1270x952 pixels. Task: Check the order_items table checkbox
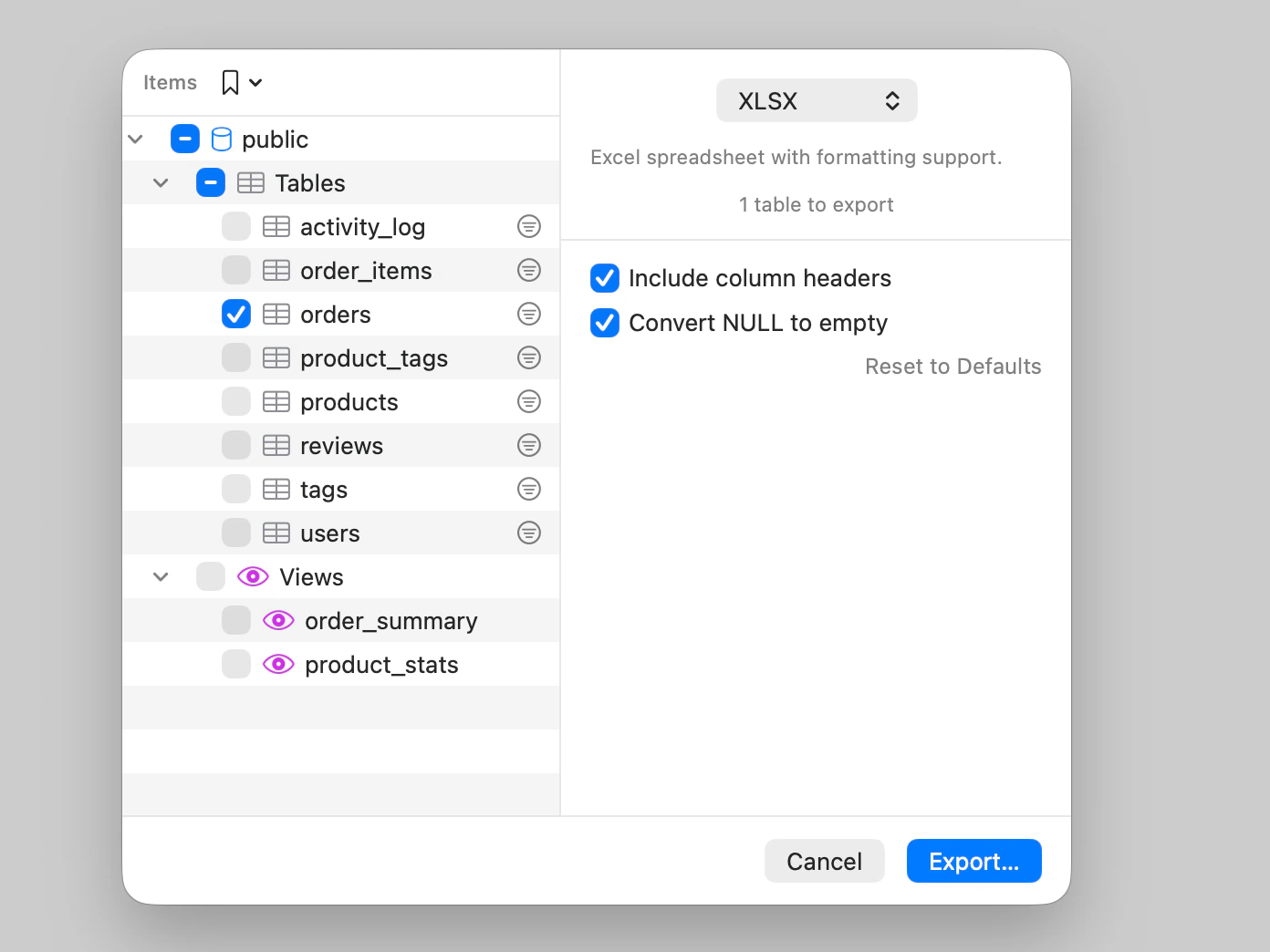[236, 270]
